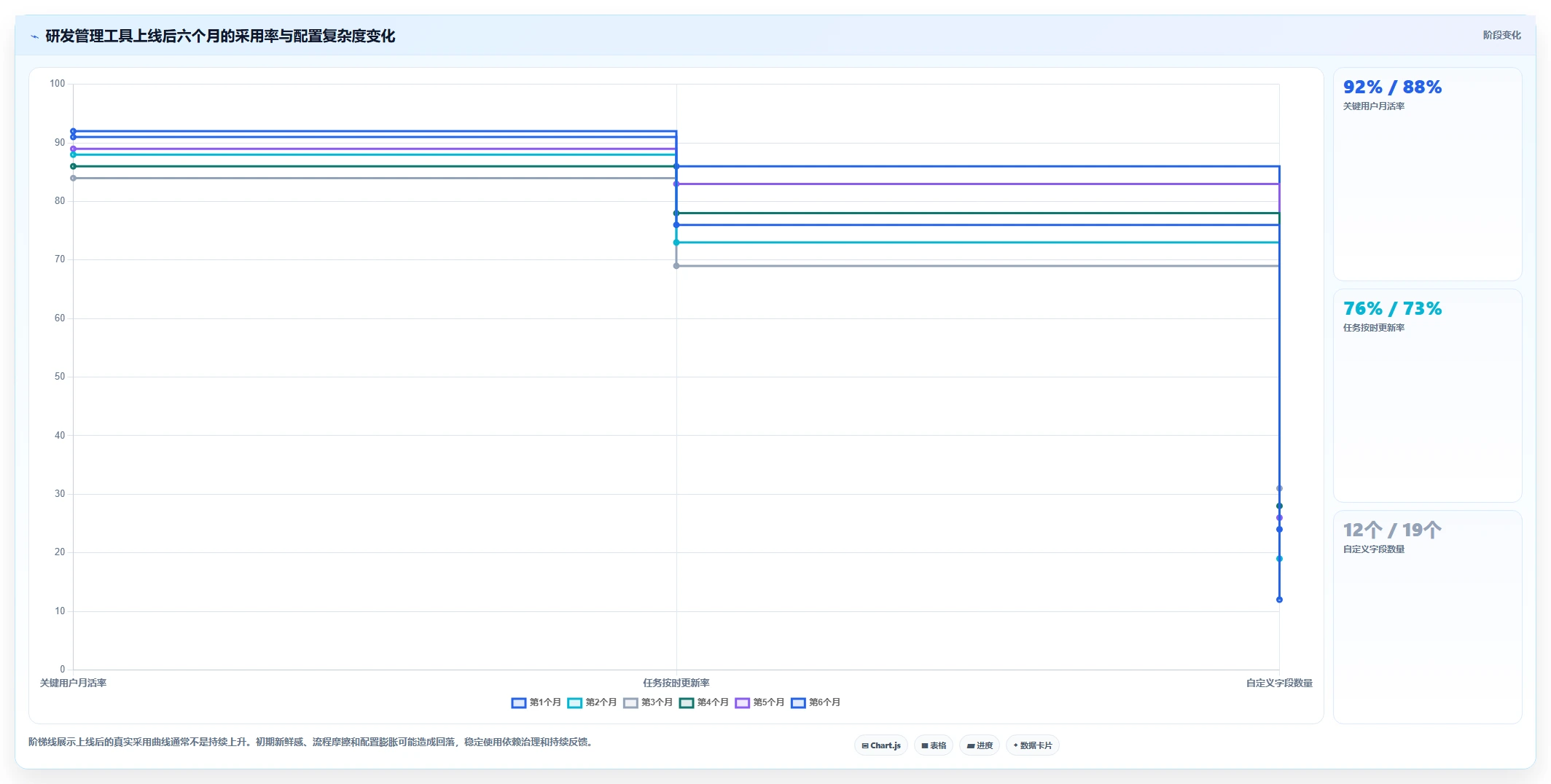Click the purple data point at 26 on 自定义字段数量
The image size is (1551, 784).
1279,517
